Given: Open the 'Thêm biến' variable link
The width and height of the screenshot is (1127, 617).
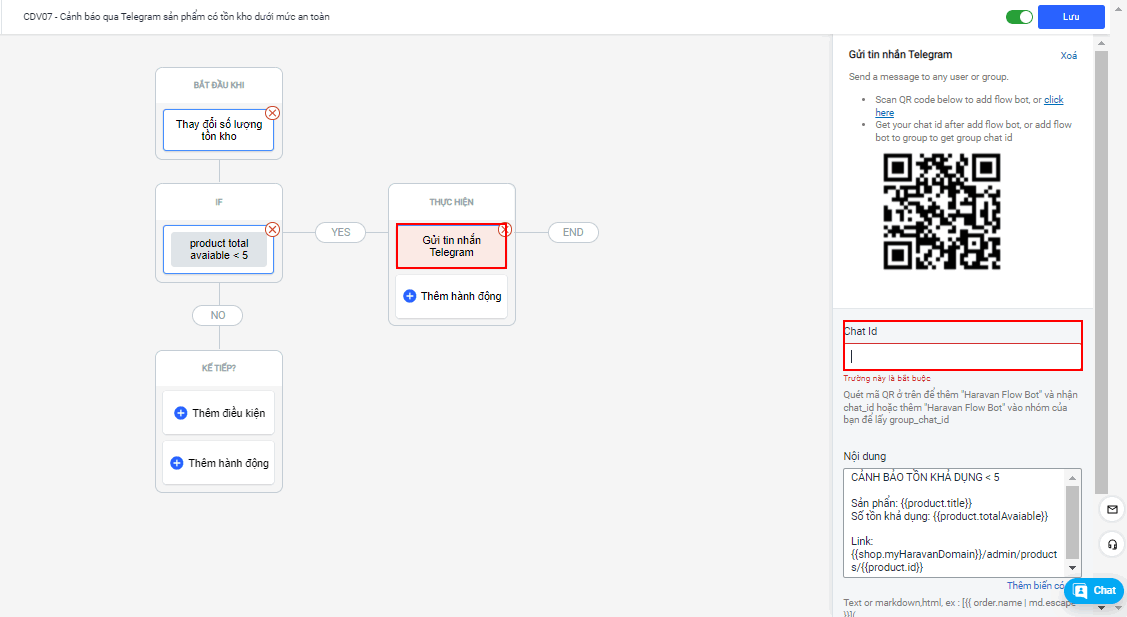Looking at the screenshot, I should tap(1034, 586).
